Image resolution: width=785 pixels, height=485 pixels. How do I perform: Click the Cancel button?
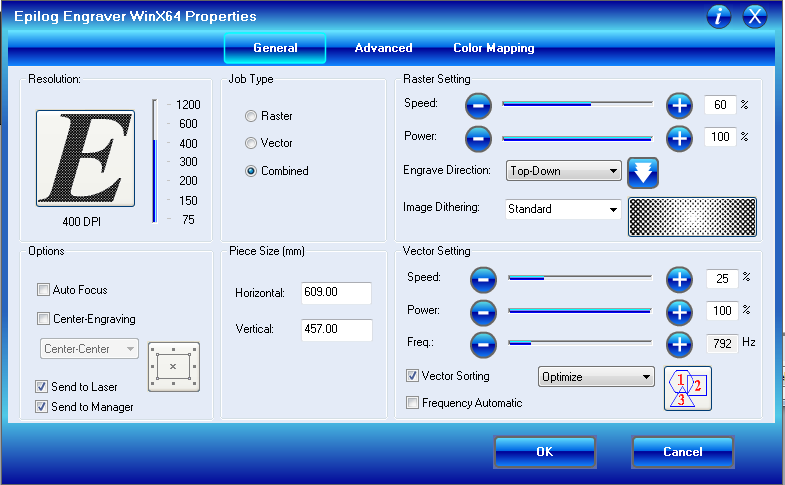[683, 452]
